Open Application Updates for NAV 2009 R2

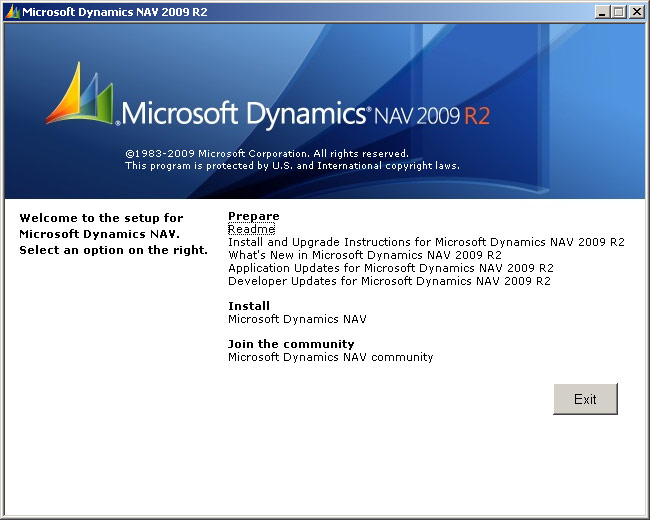[391, 268]
